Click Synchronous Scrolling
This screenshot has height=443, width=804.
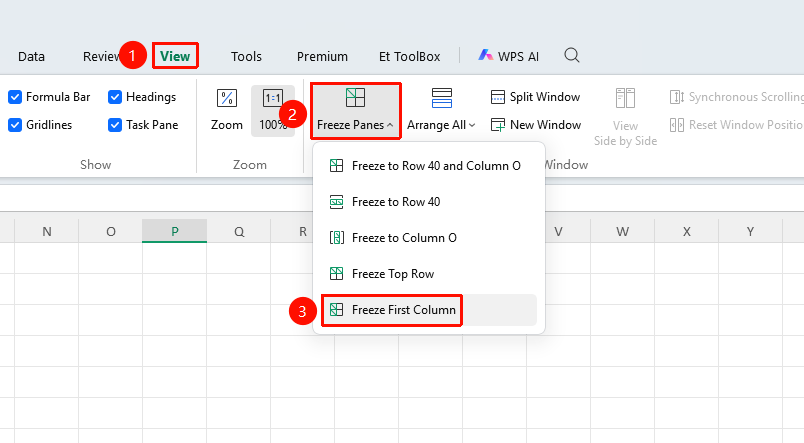[x=736, y=97]
